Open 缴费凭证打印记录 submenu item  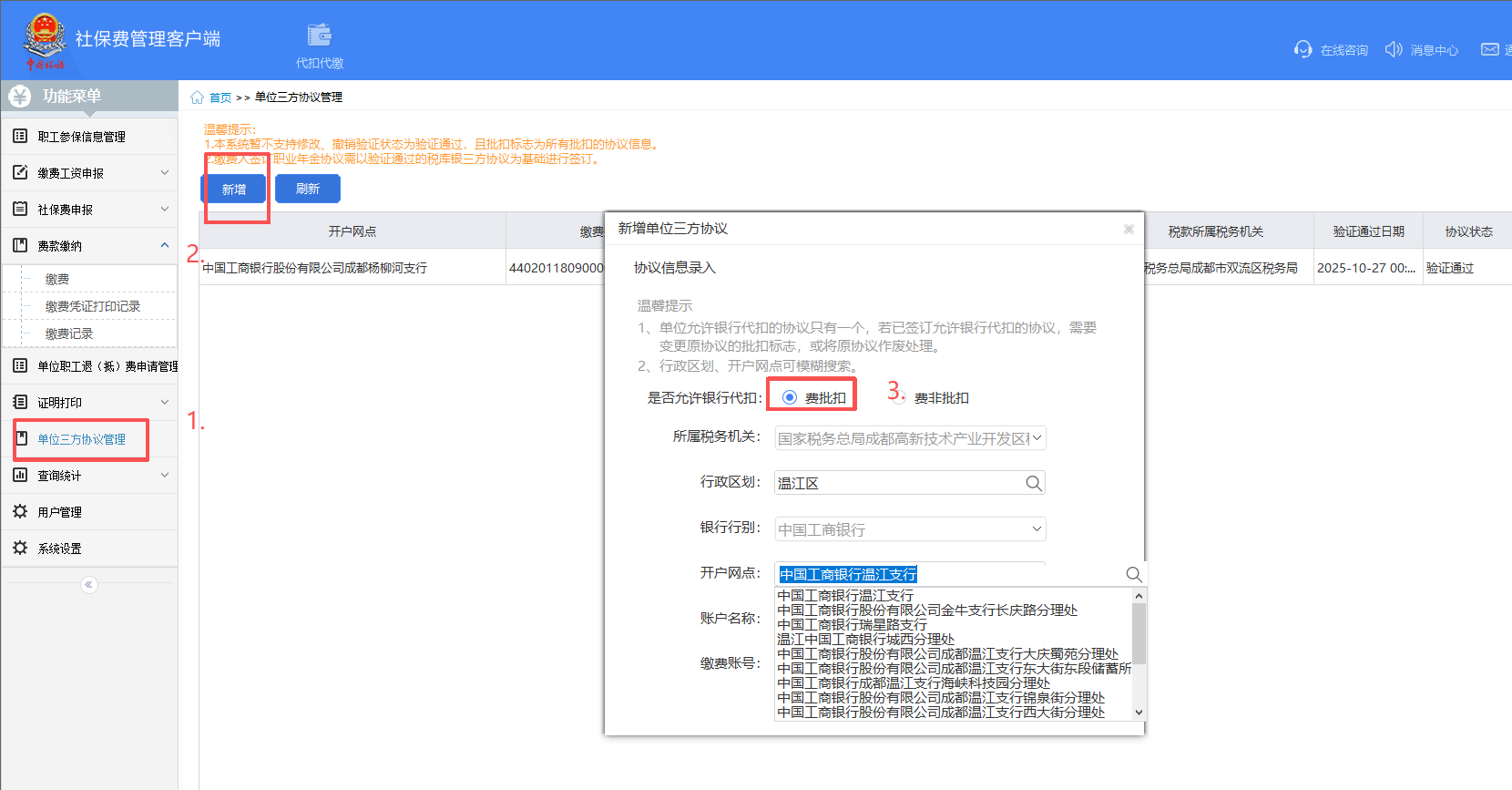(x=93, y=306)
